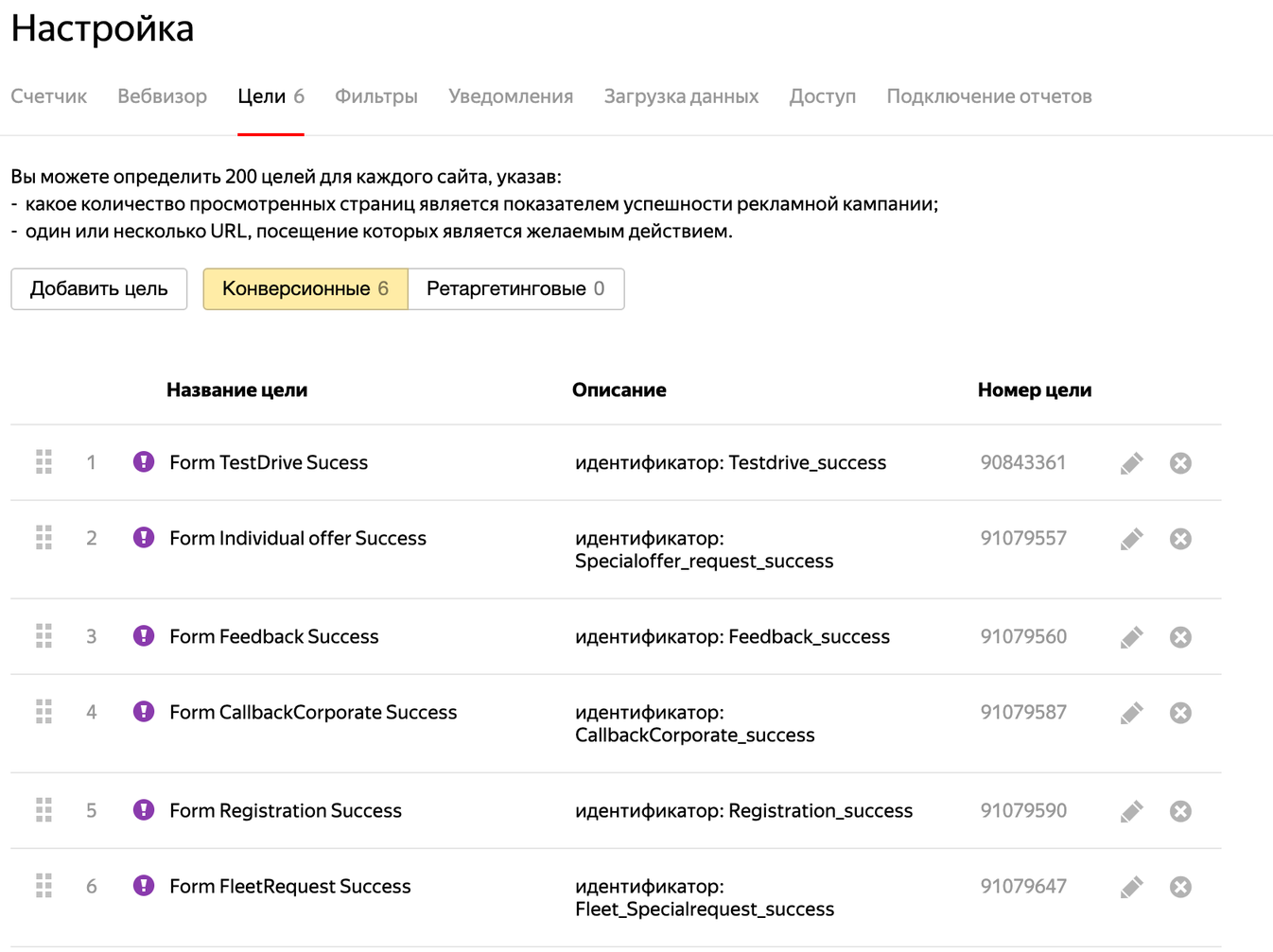Click goal number 91079587

pyautogui.click(x=1023, y=712)
